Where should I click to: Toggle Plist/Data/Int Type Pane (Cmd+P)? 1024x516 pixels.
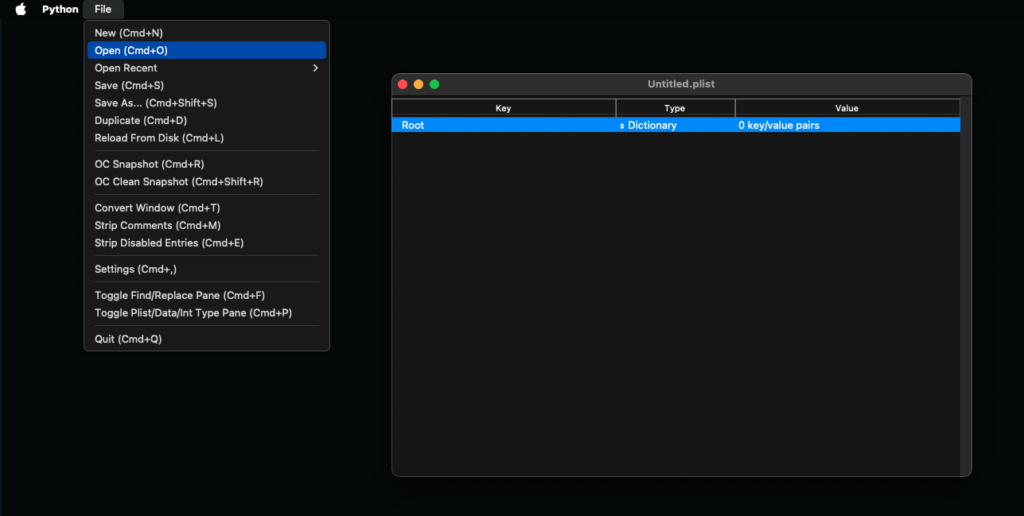[206, 314]
